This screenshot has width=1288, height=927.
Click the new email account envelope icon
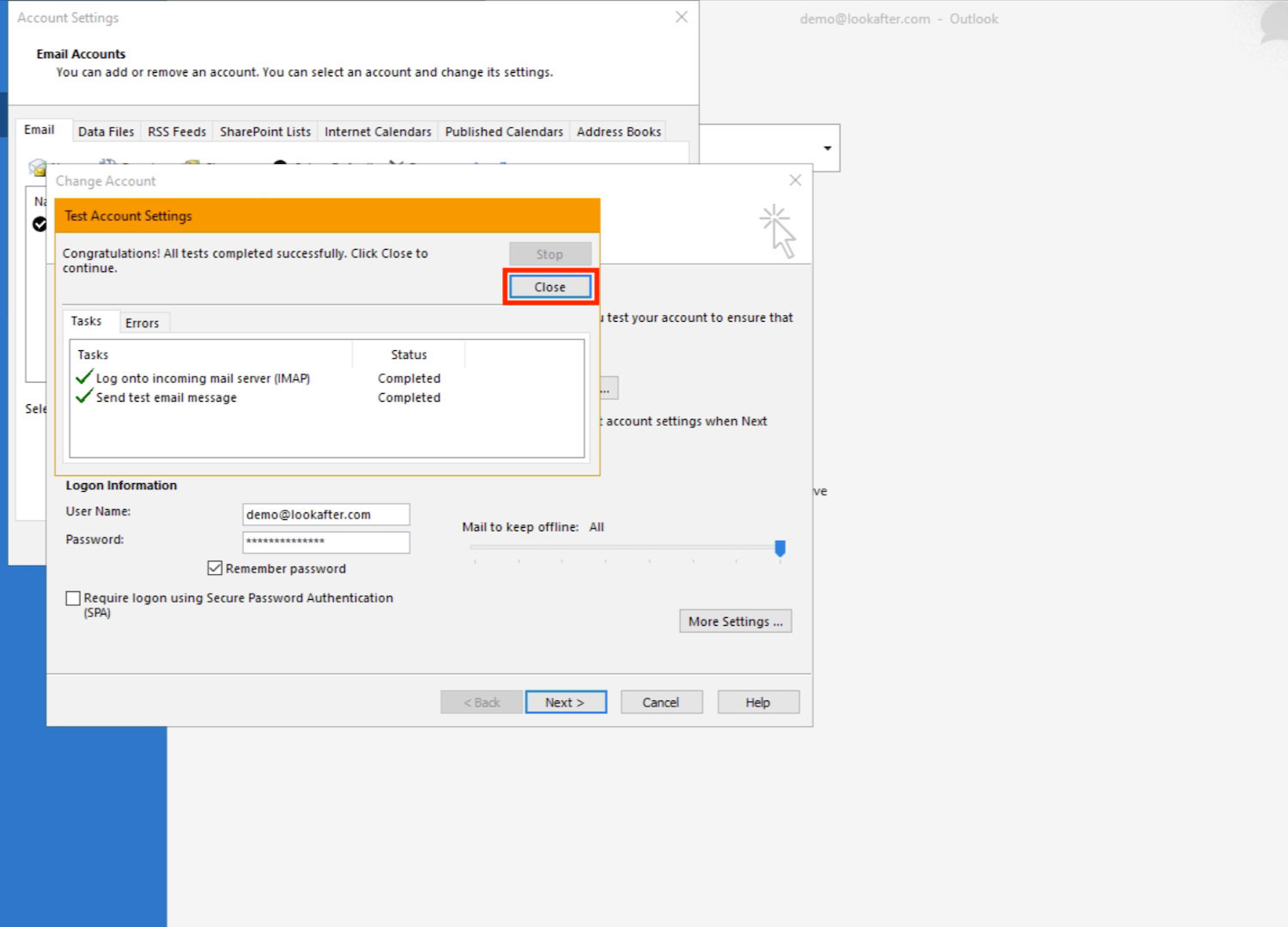[37, 167]
